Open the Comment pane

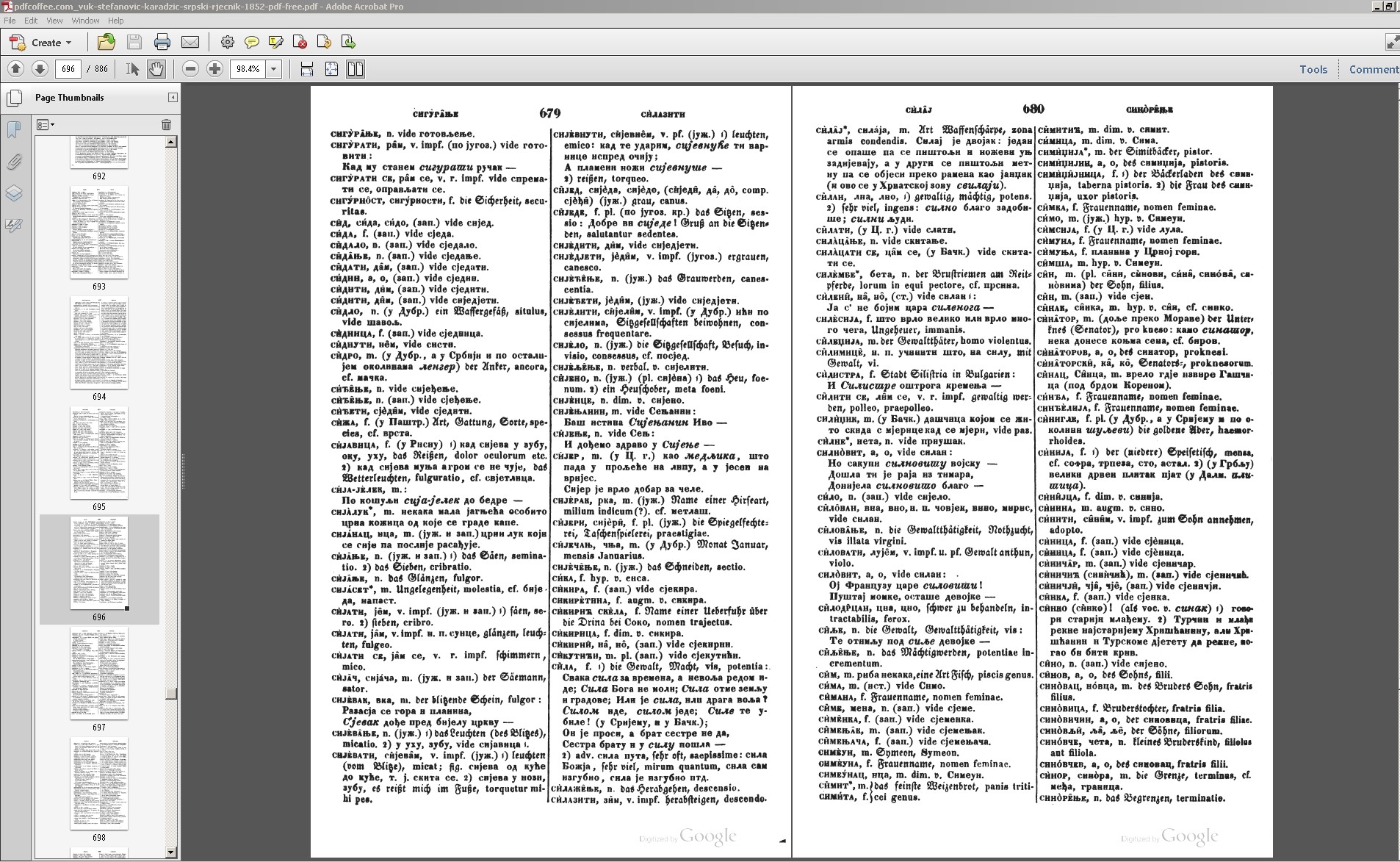pyautogui.click(x=1374, y=69)
